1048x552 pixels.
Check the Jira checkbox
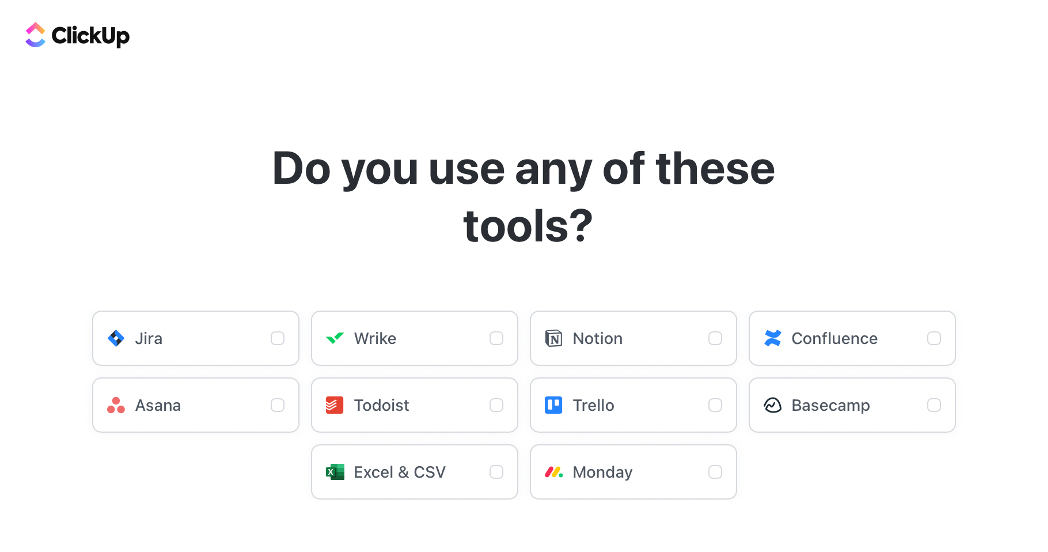pos(277,338)
